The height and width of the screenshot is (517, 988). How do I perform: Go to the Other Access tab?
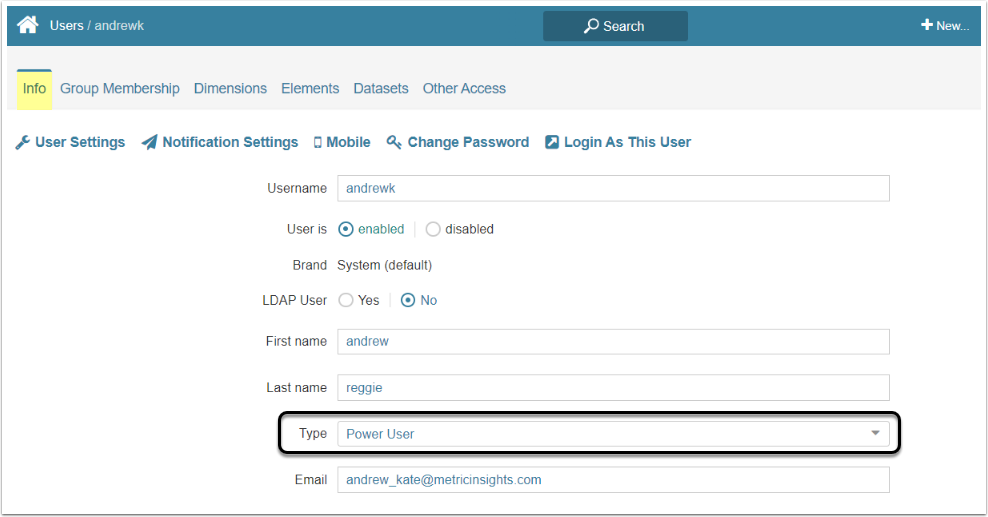(x=464, y=88)
